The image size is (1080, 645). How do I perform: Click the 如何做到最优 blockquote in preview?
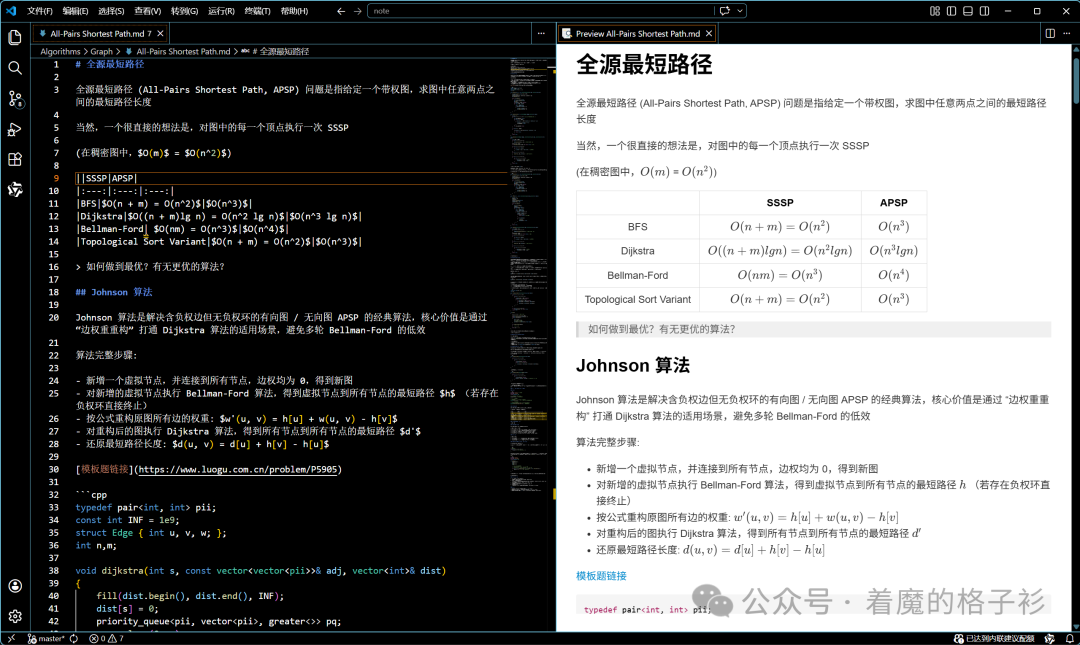pyautogui.click(x=813, y=329)
